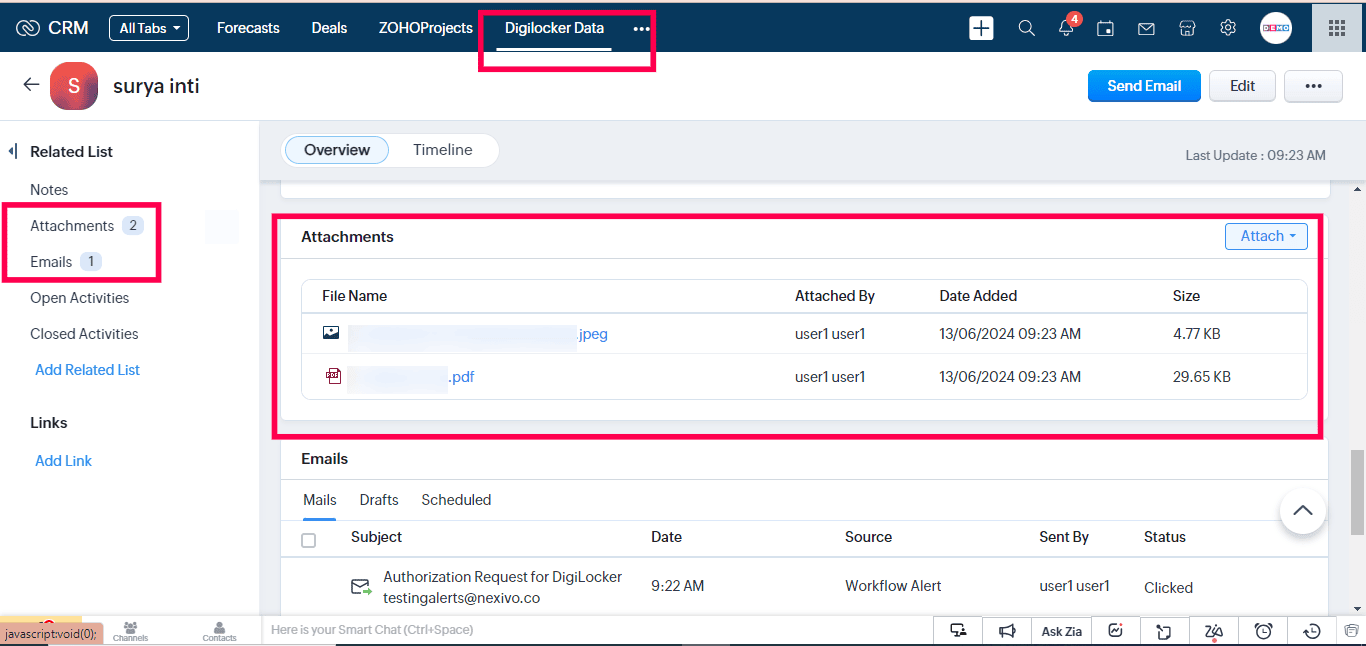Open the ZOHOProjects tab
This screenshot has width=1366, height=646.
click(426, 28)
